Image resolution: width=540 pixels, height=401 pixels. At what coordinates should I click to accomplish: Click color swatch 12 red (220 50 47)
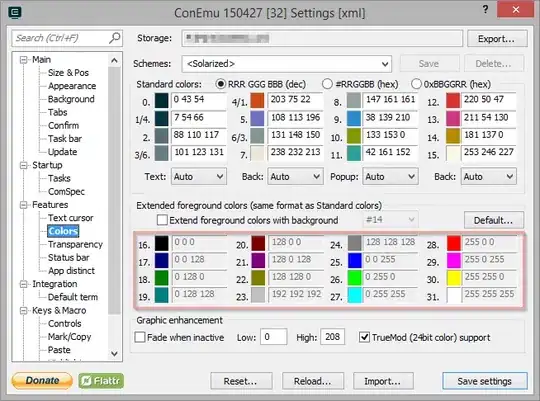point(453,101)
